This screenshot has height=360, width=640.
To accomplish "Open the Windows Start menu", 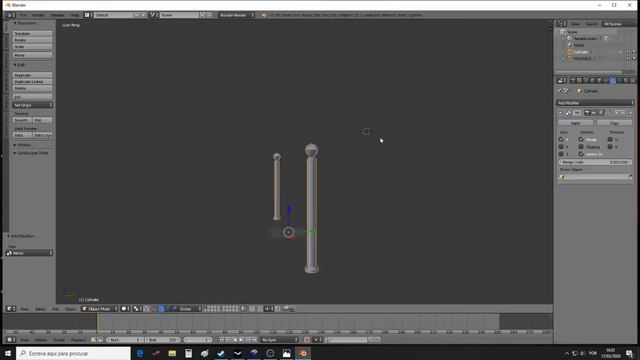I will pyautogui.click(x=8, y=353).
